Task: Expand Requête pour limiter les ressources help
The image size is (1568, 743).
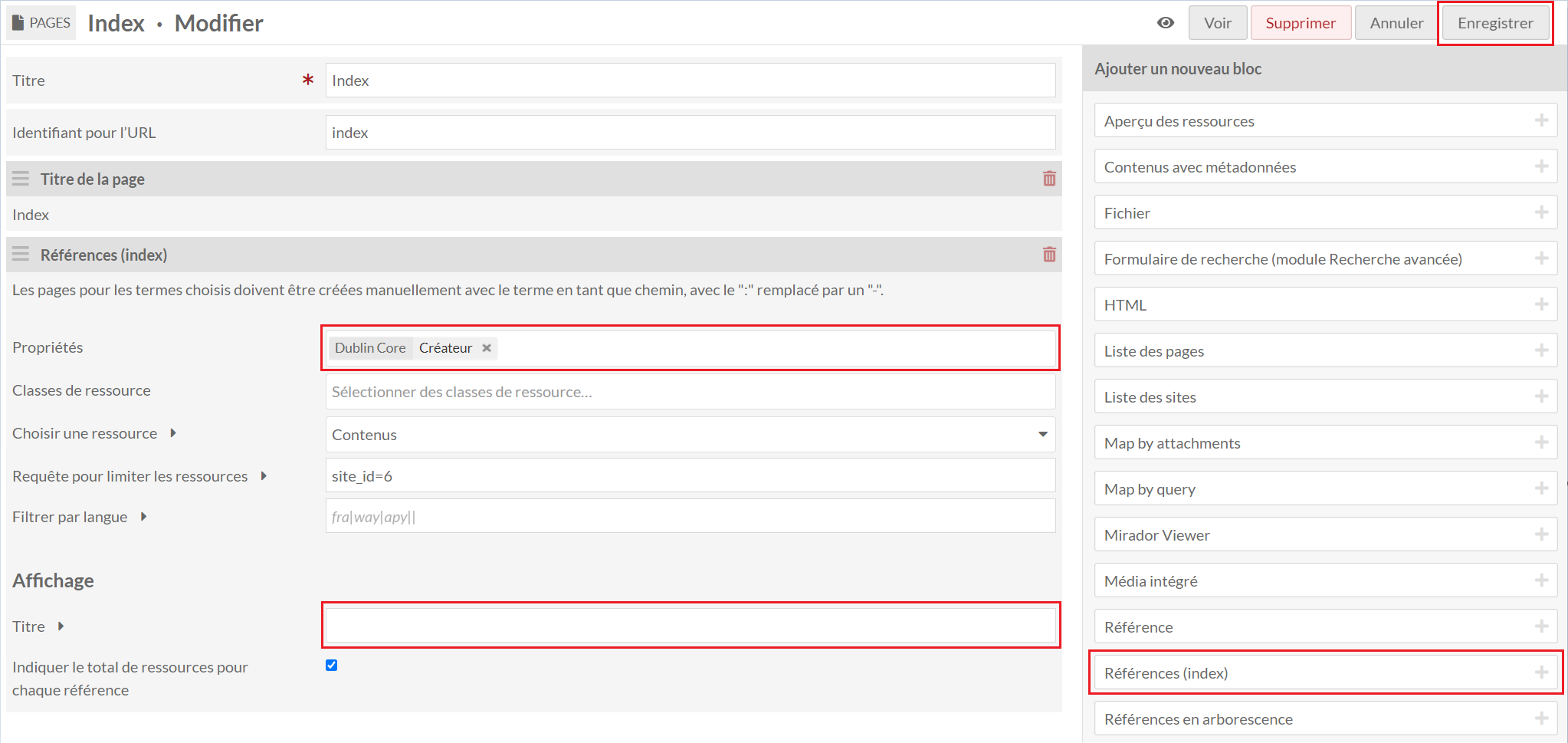Action: click(264, 476)
